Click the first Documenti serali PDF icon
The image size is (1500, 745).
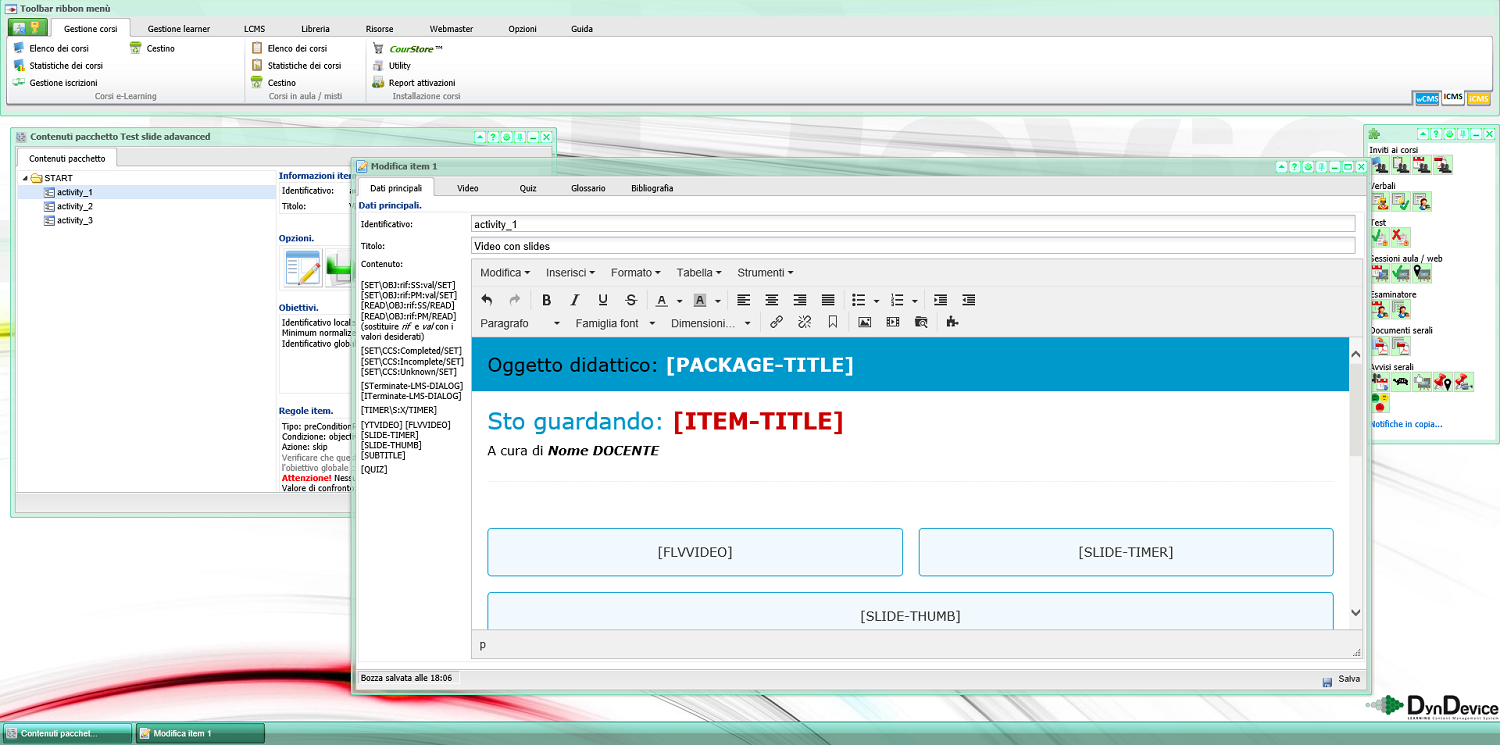click(x=1380, y=346)
